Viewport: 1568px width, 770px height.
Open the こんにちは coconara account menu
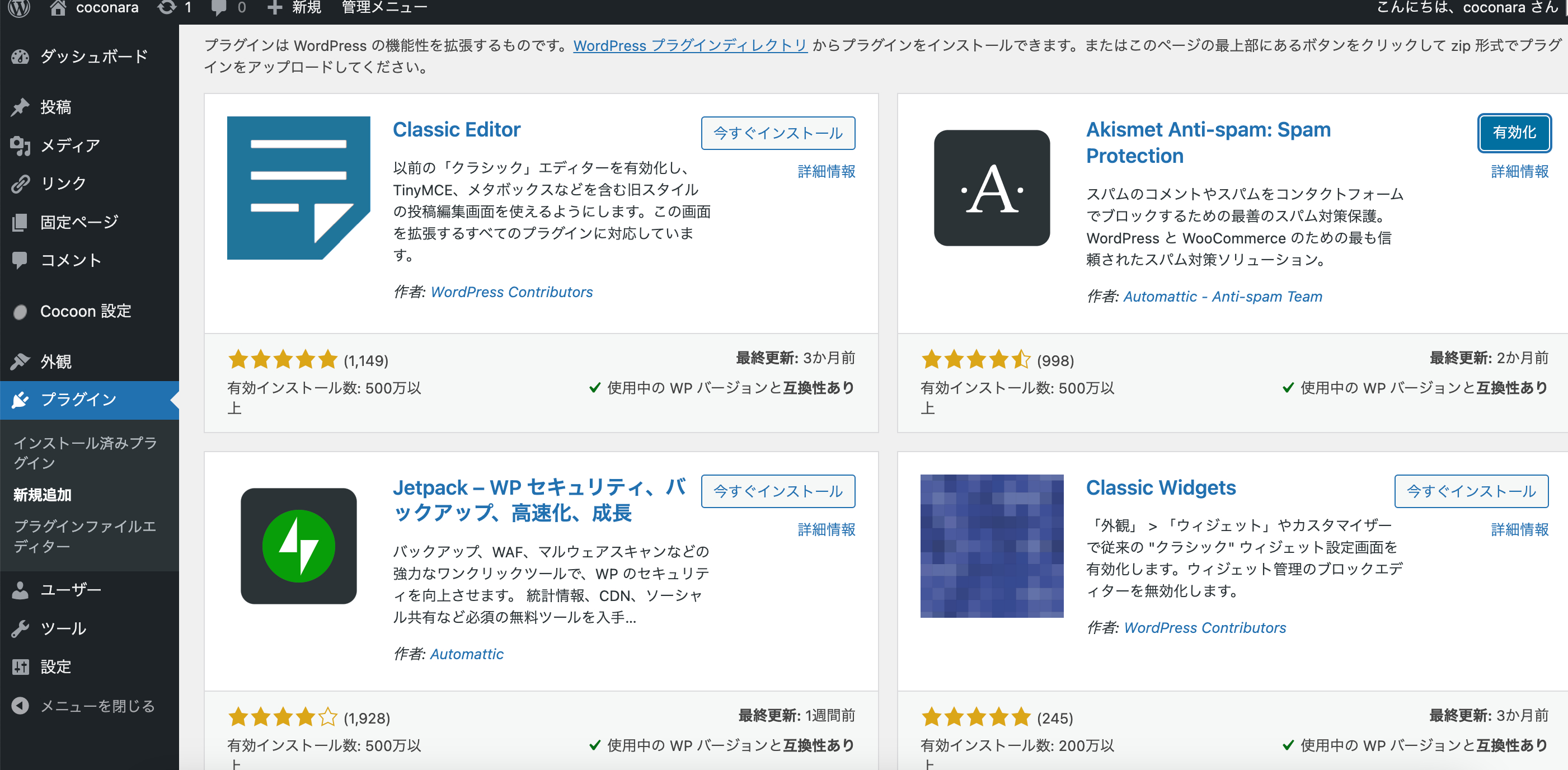(1467, 7)
